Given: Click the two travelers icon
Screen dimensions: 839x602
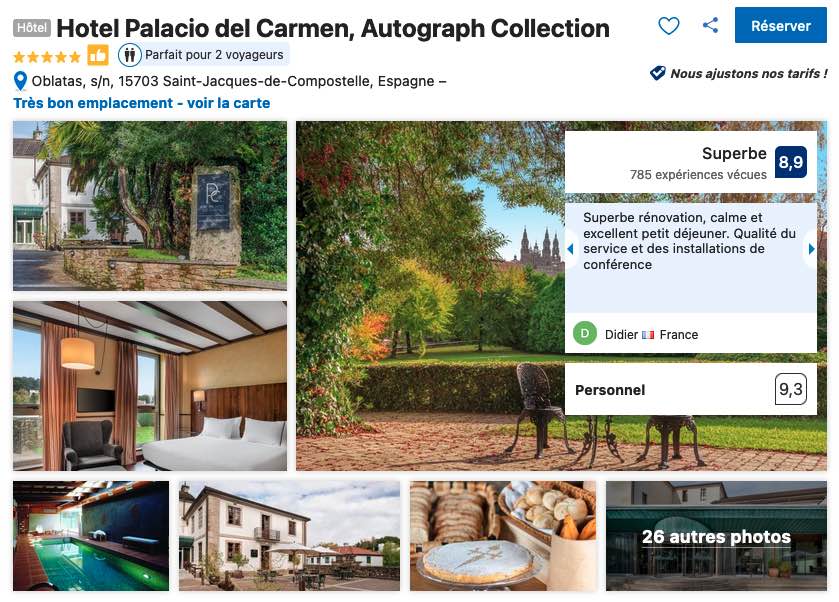Looking at the screenshot, I should (x=129, y=55).
